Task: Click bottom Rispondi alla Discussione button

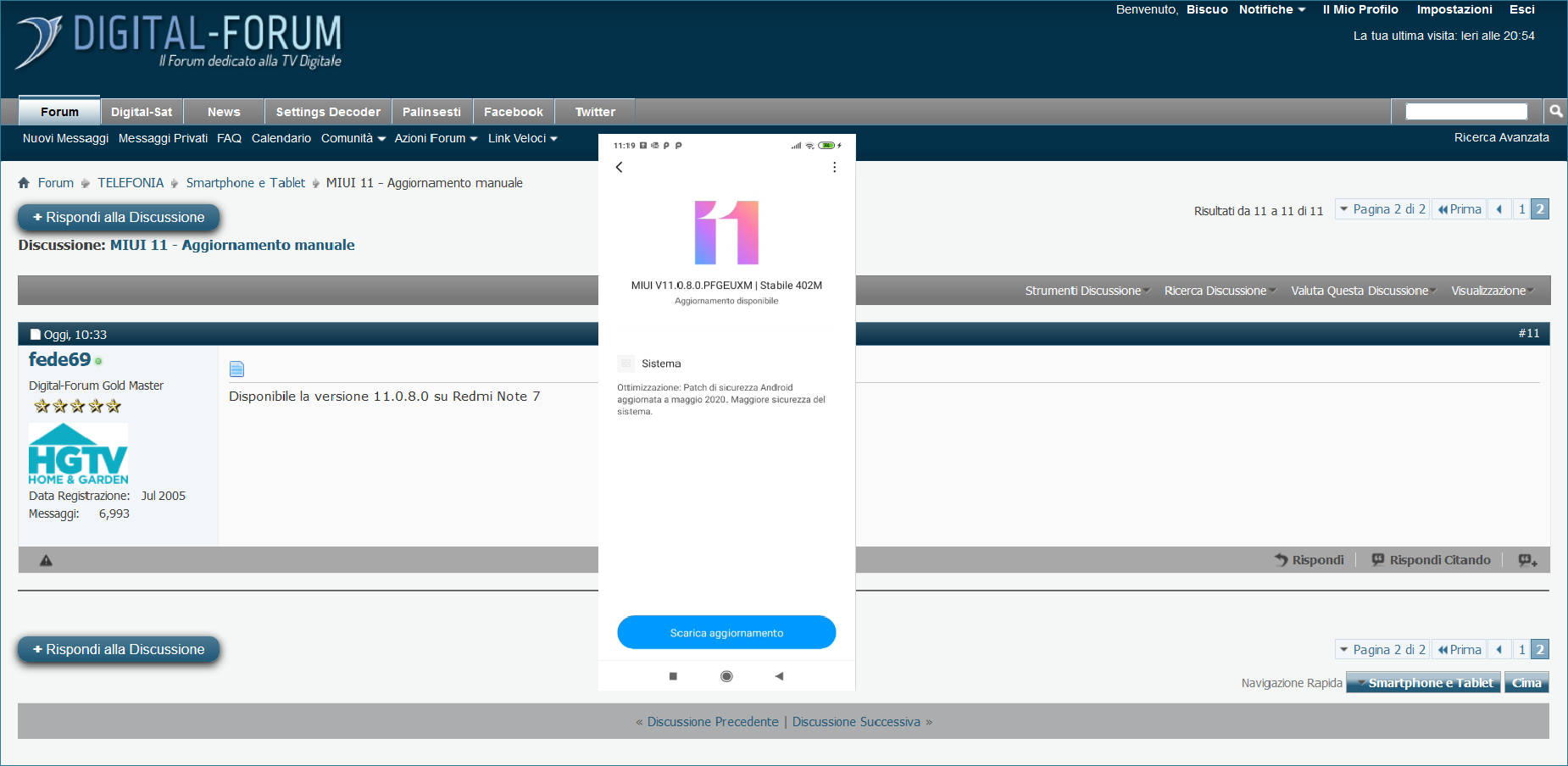Action: pyautogui.click(x=119, y=650)
